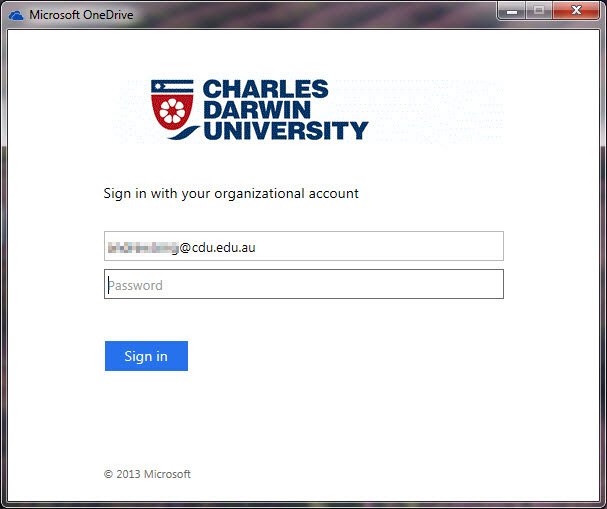This screenshot has height=509, width=607.
Task: Click the white flower emblem inside the crest
Action: coord(172,111)
